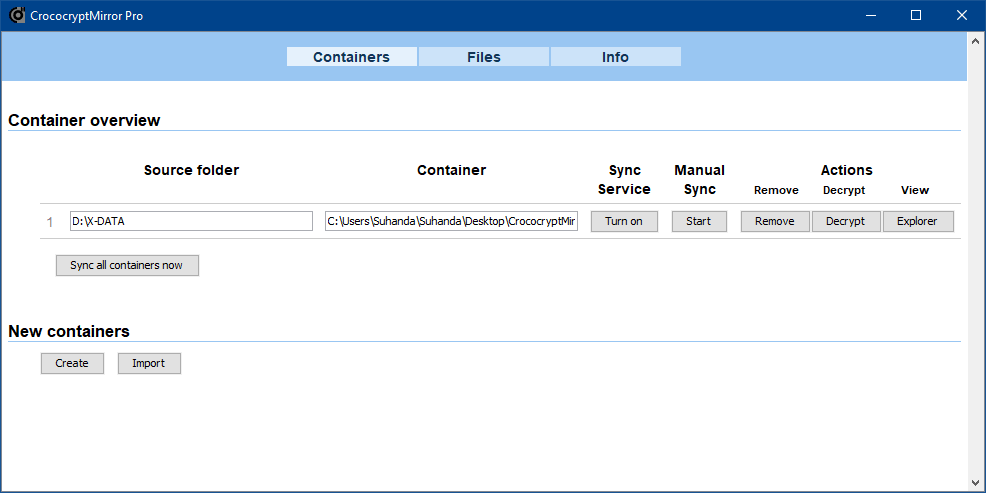Open the Files tab
This screenshot has height=493, width=986.
pyautogui.click(x=484, y=57)
